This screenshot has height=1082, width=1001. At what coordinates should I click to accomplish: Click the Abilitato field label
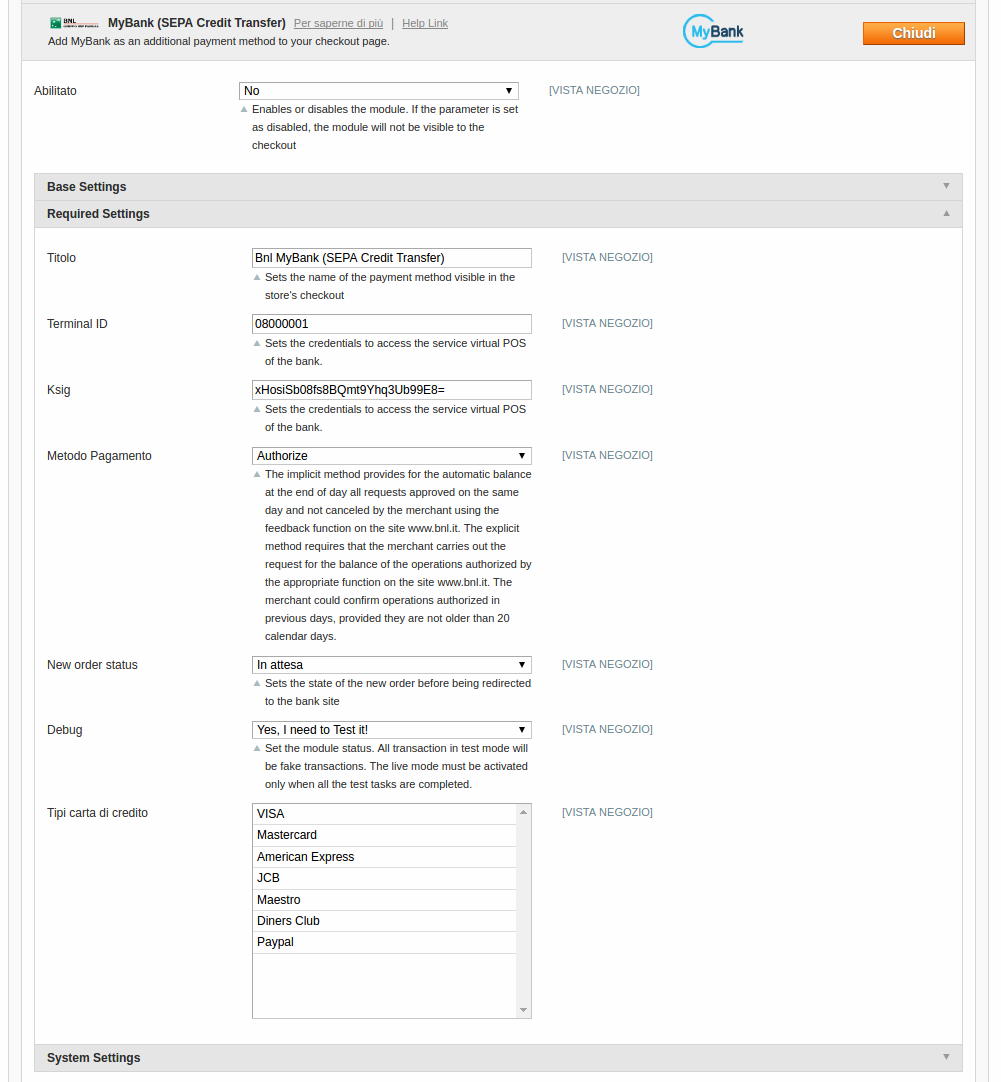[55, 91]
